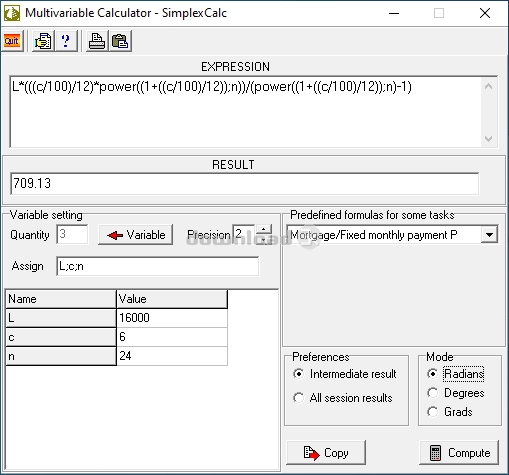509x475 pixels.
Task: Select the Radians mode
Action: tap(432, 374)
